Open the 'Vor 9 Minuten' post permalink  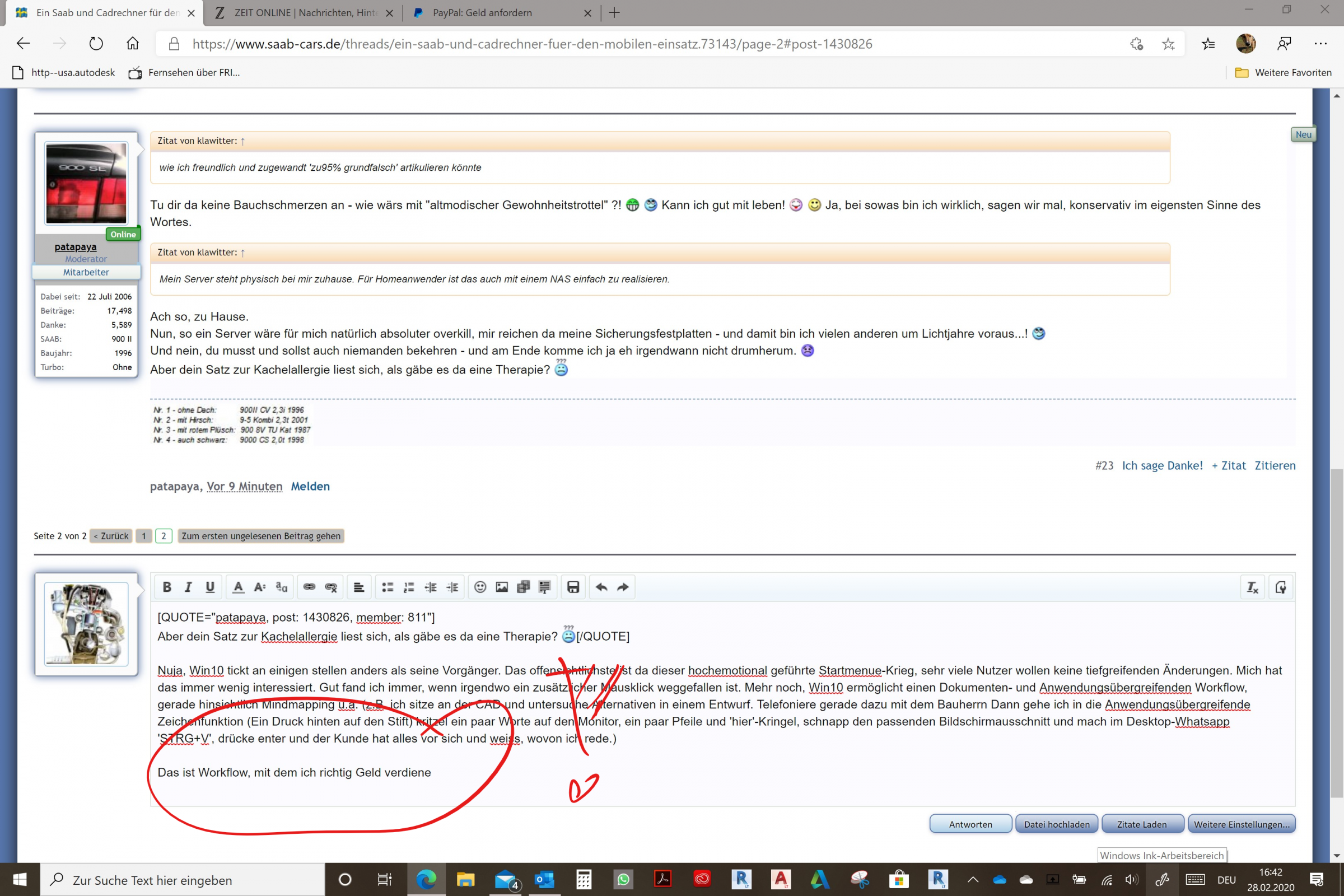click(x=245, y=486)
